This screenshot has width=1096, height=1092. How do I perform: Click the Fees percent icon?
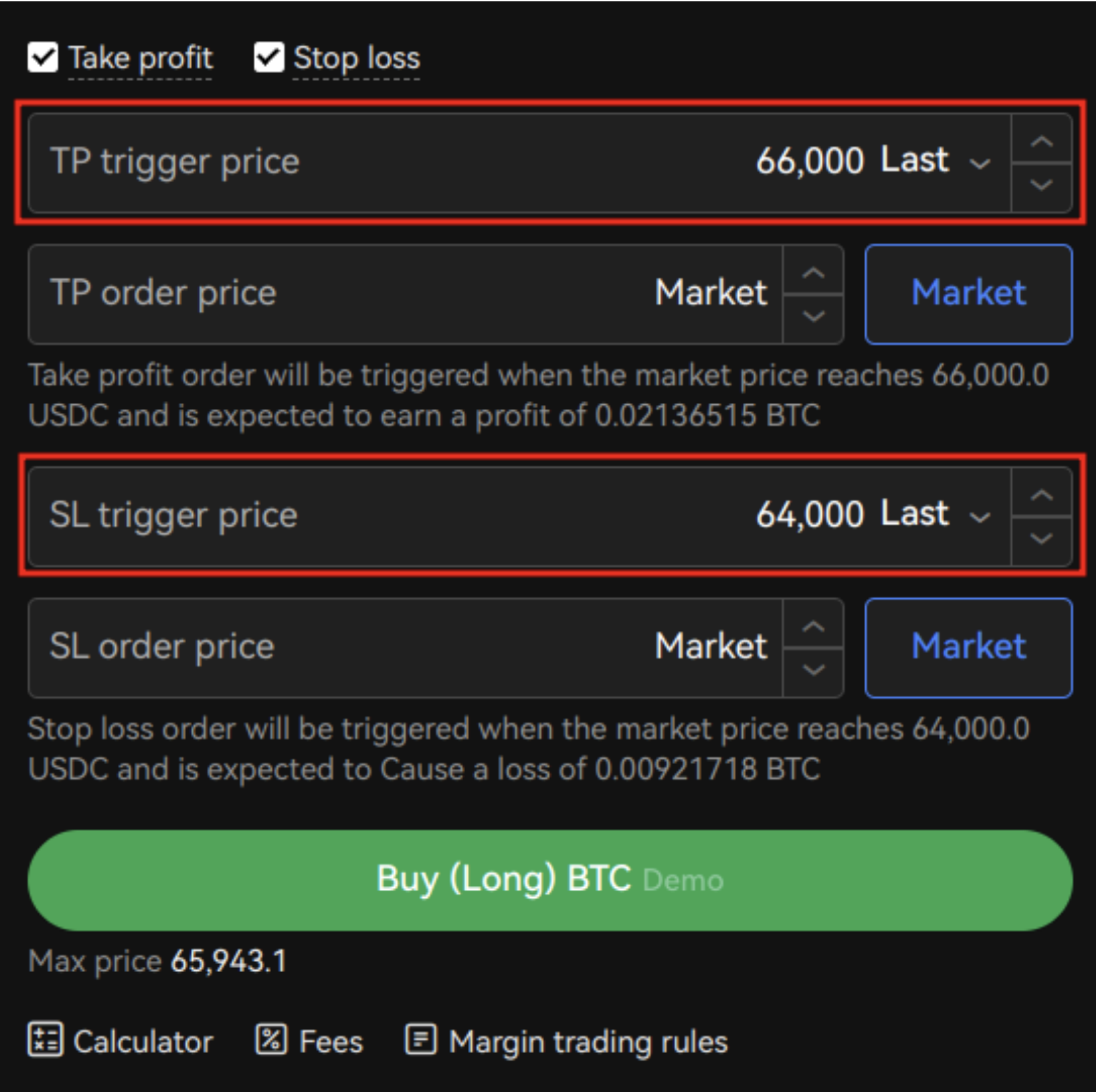(271, 1038)
